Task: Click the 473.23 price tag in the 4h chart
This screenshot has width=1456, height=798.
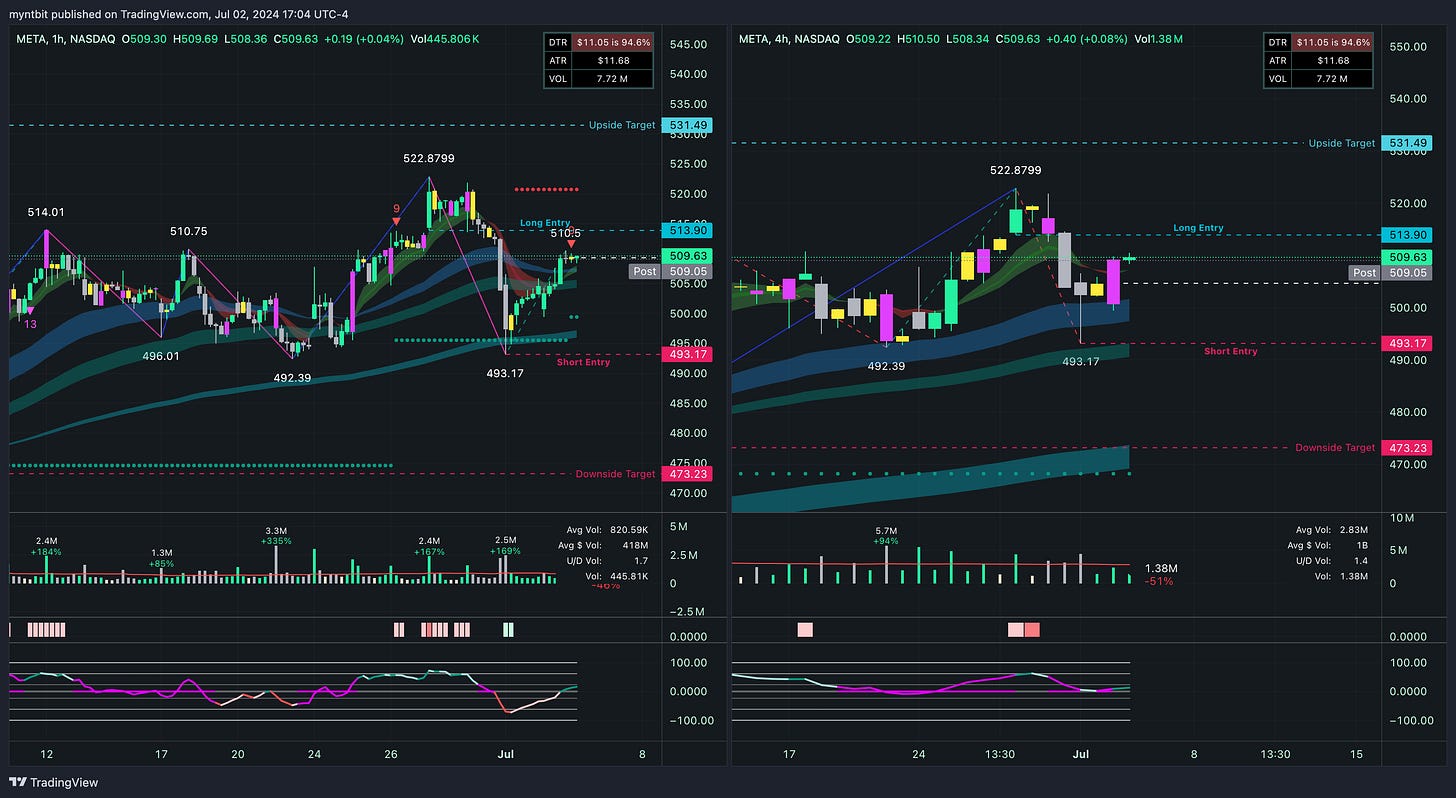Action: tap(1405, 447)
